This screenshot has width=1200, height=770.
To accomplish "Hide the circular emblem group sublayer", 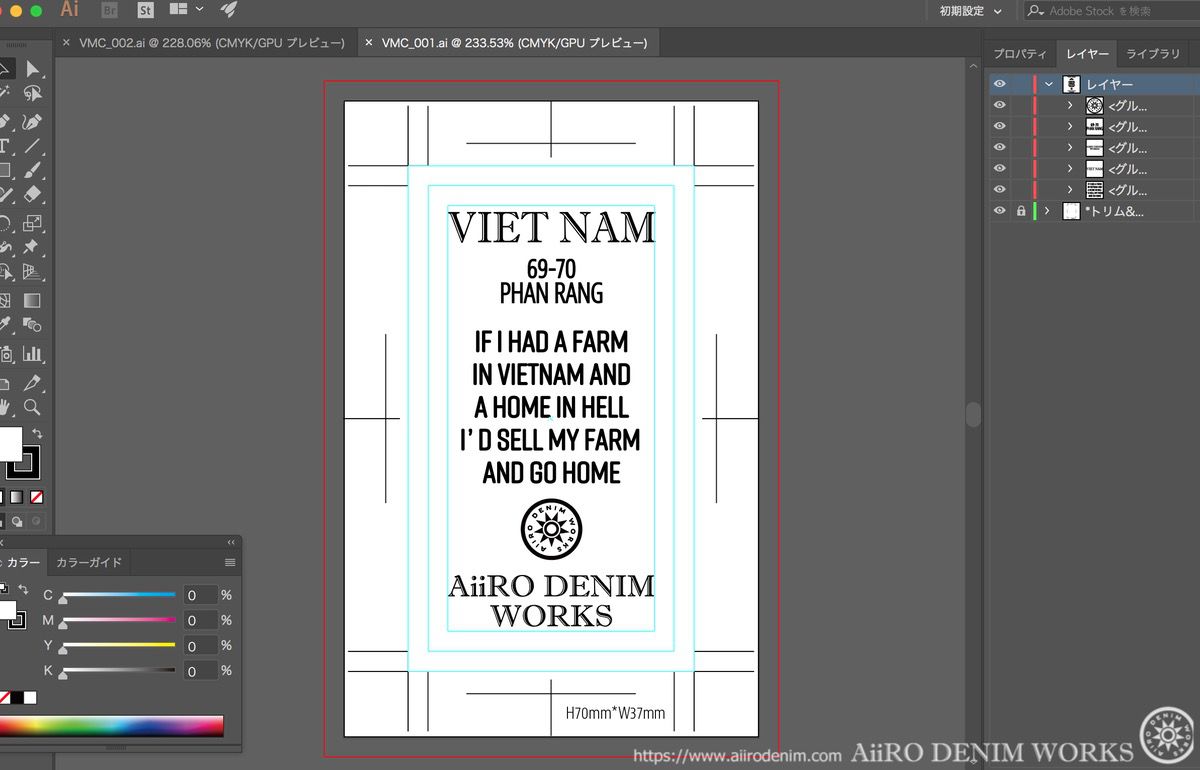I will tap(999, 106).
